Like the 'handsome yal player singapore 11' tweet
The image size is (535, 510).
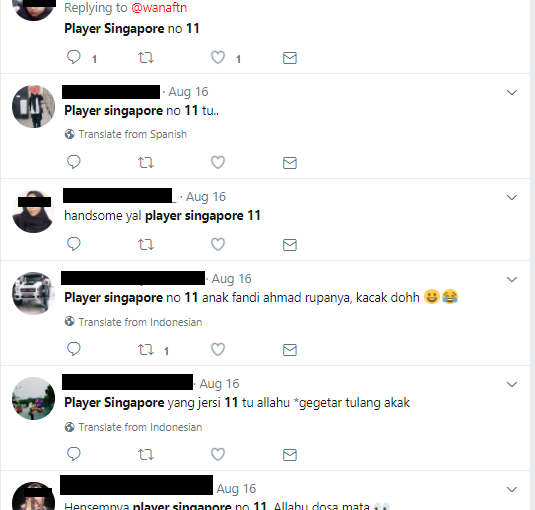click(218, 244)
